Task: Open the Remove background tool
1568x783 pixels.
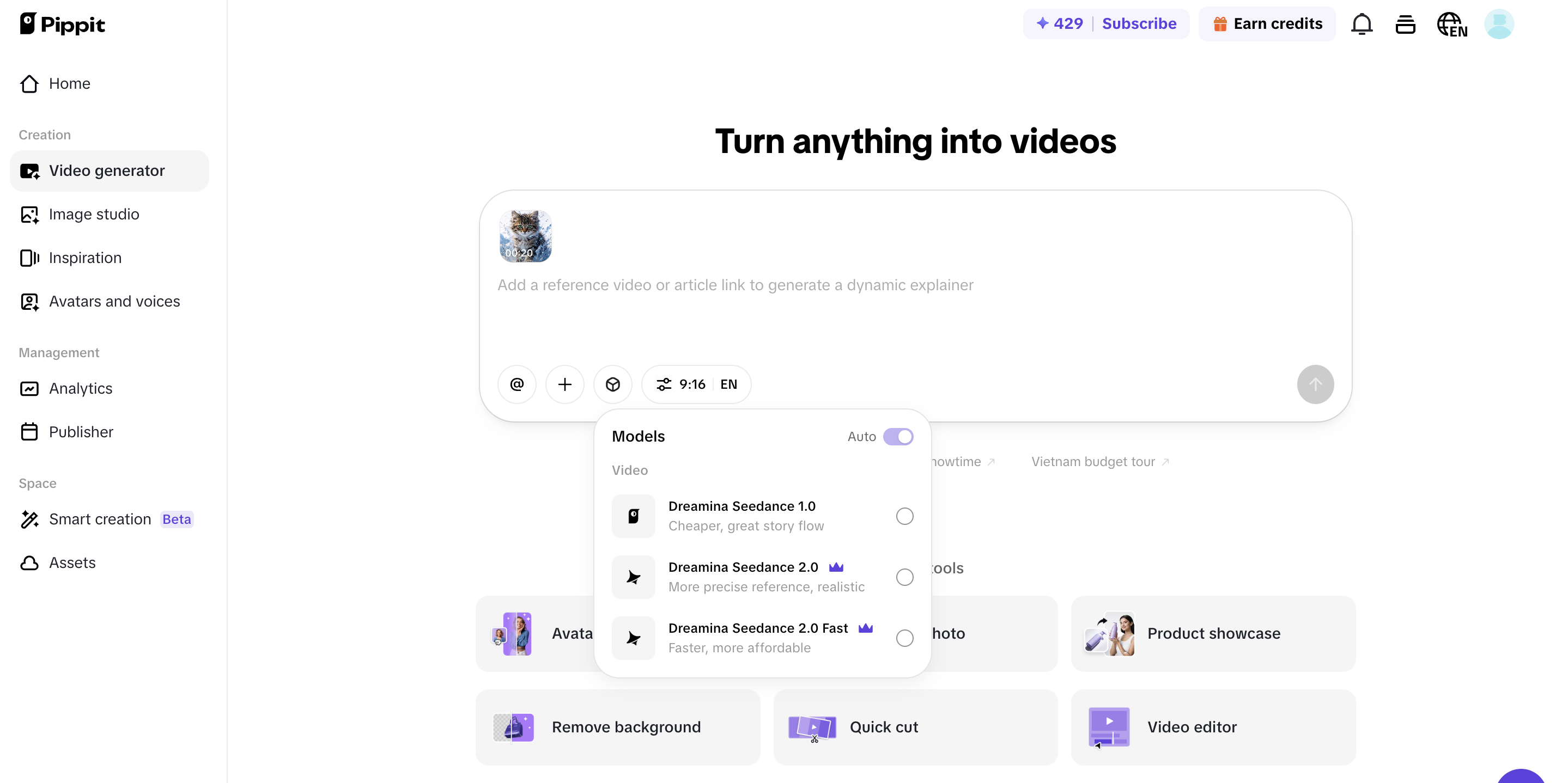Action: (x=618, y=727)
